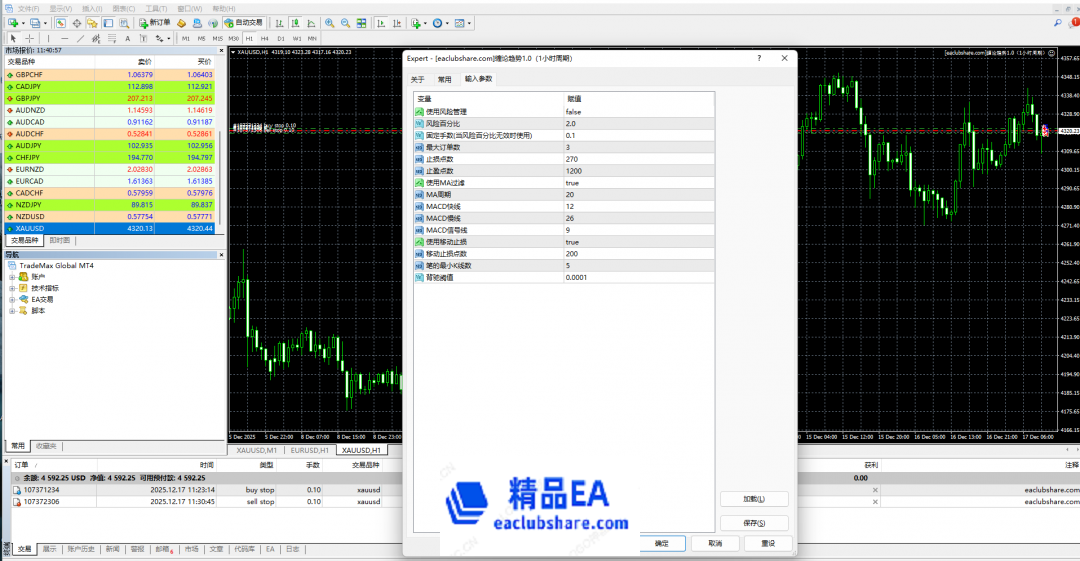Expand the 脚本 tree node

[12, 311]
